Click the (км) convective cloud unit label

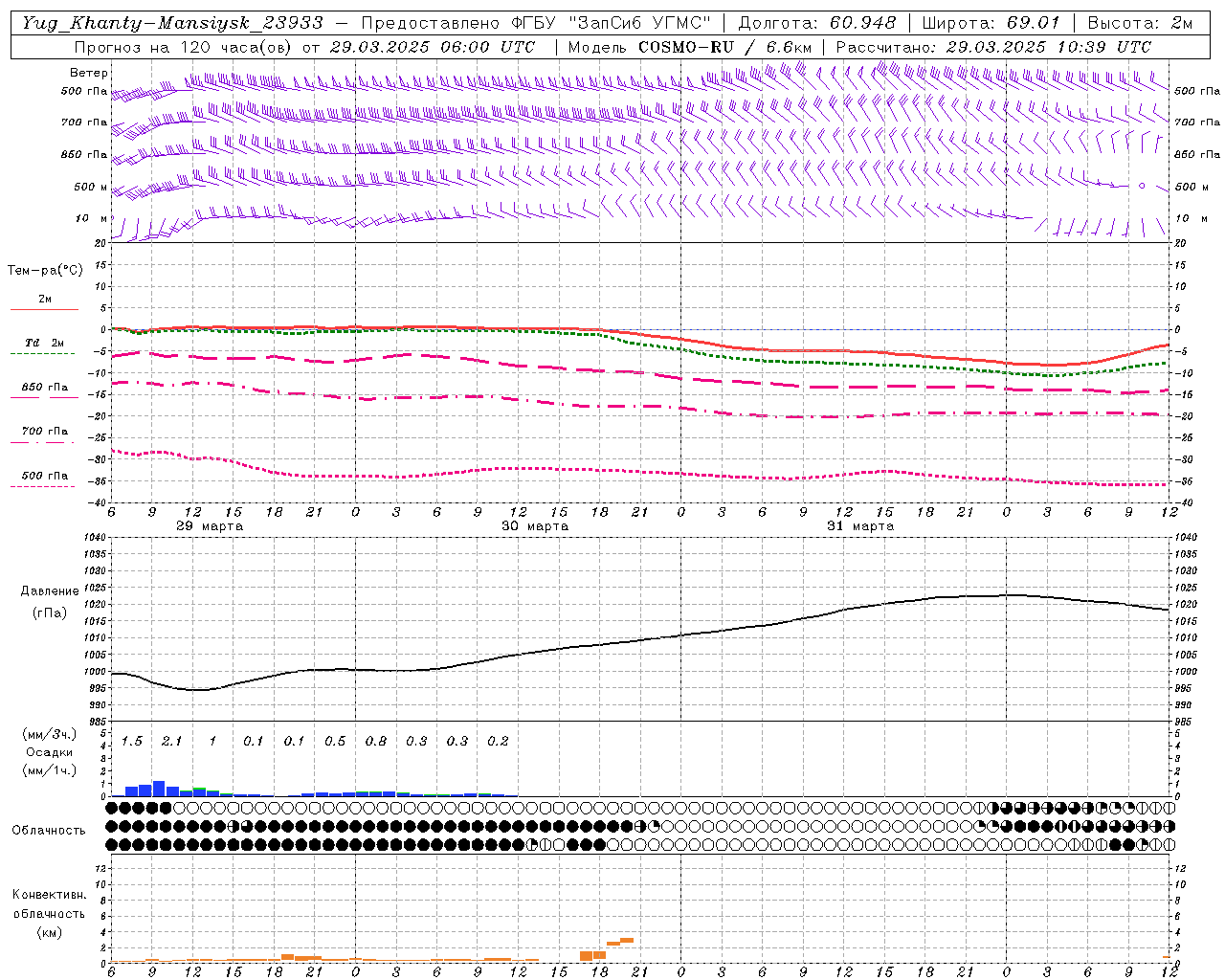point(49,932)
